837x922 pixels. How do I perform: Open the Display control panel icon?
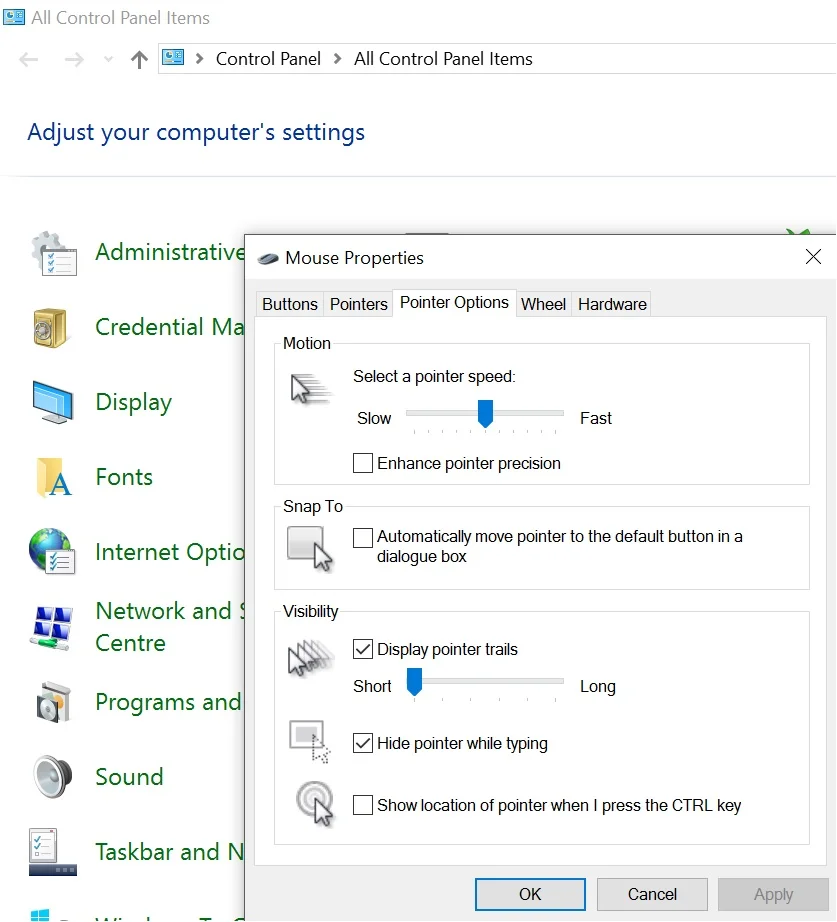[53, 402]
